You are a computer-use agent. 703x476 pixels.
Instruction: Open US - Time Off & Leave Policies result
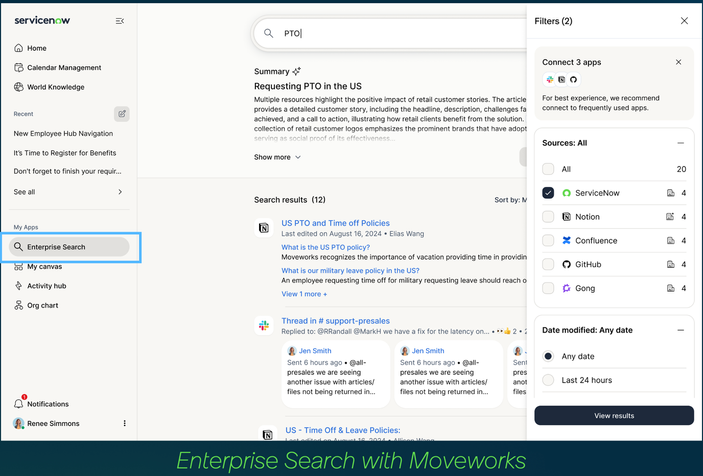[x=343, y=430]
